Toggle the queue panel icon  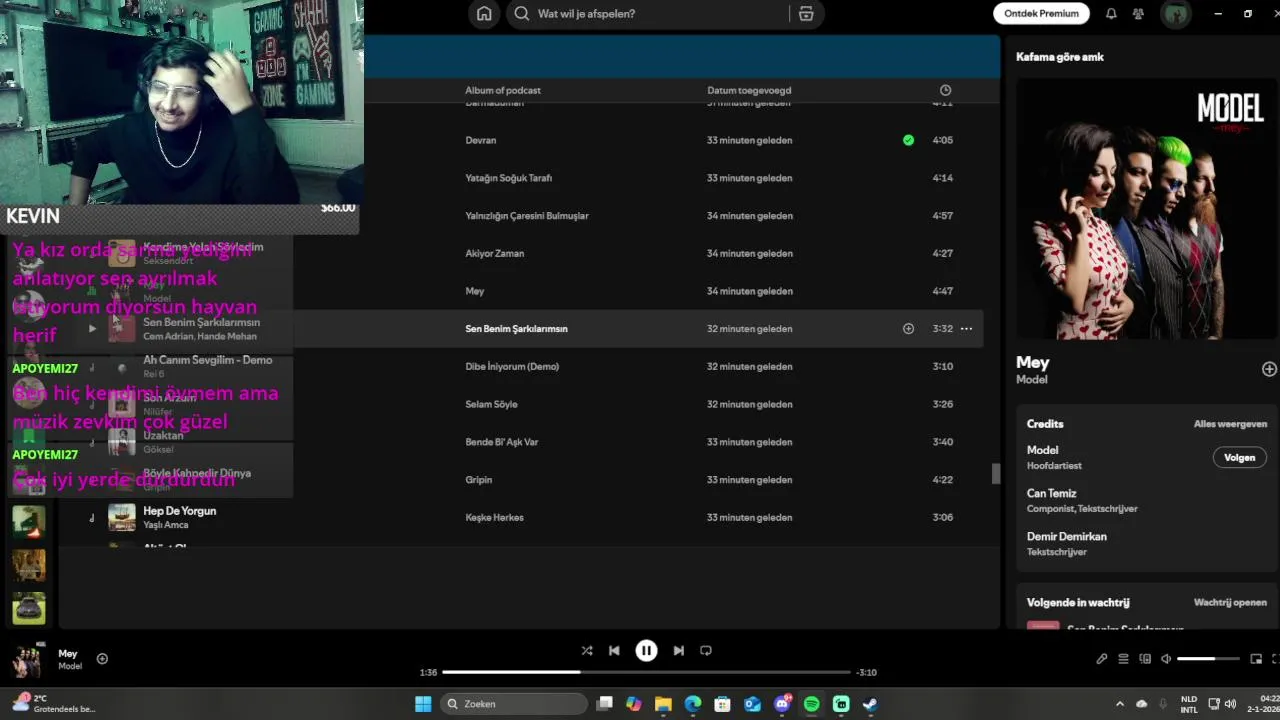click(1123, 659)
